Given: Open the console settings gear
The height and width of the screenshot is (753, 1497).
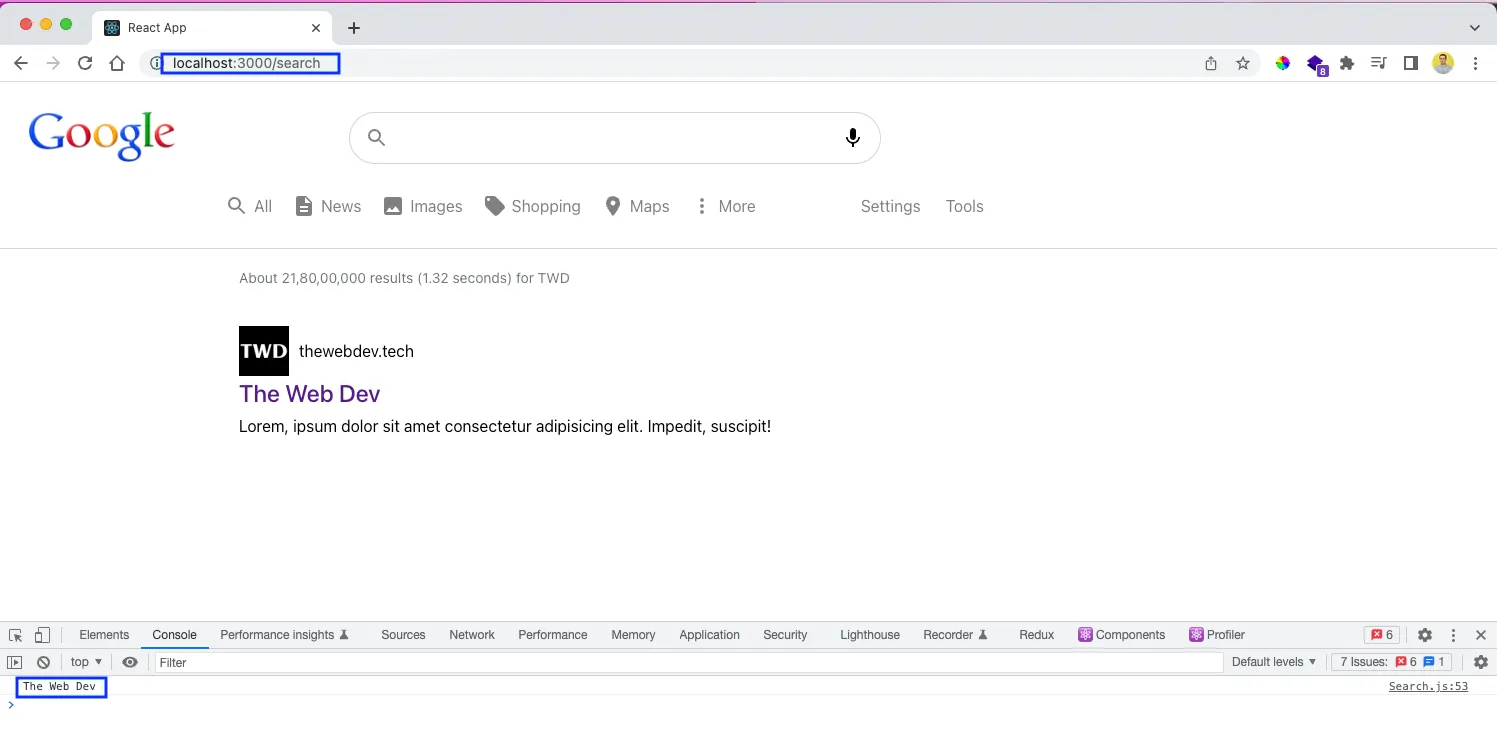Looking at the screenshot, I should click(1481, 662).
